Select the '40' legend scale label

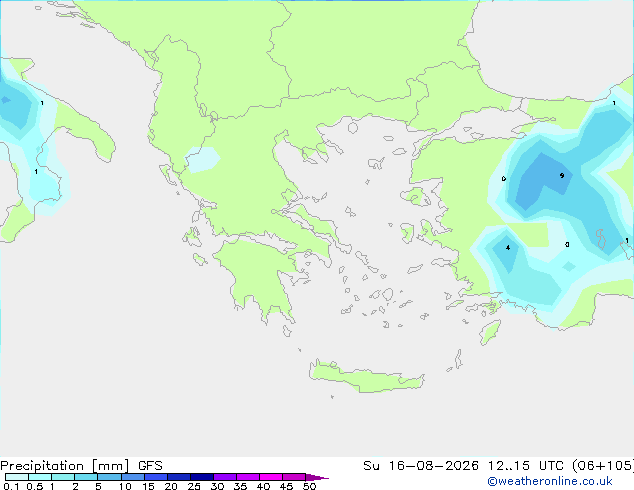coord(263,486)
